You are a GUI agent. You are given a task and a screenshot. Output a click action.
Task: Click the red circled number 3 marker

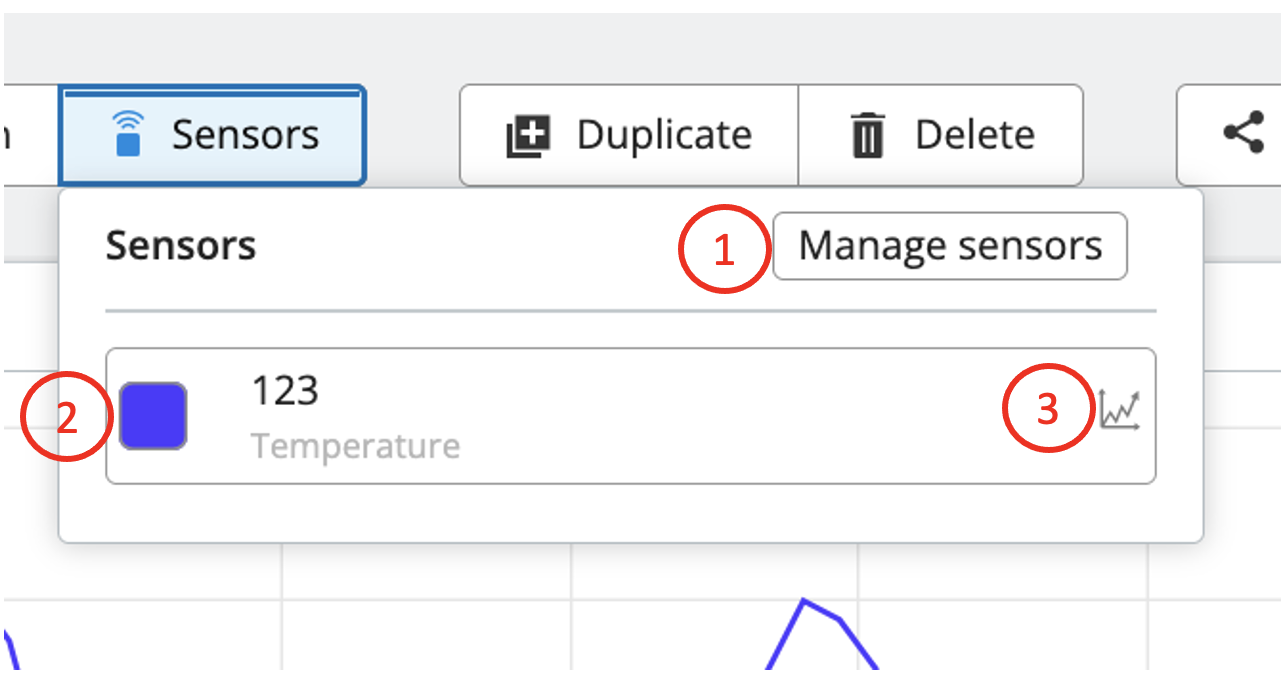tap(1047, 410)
